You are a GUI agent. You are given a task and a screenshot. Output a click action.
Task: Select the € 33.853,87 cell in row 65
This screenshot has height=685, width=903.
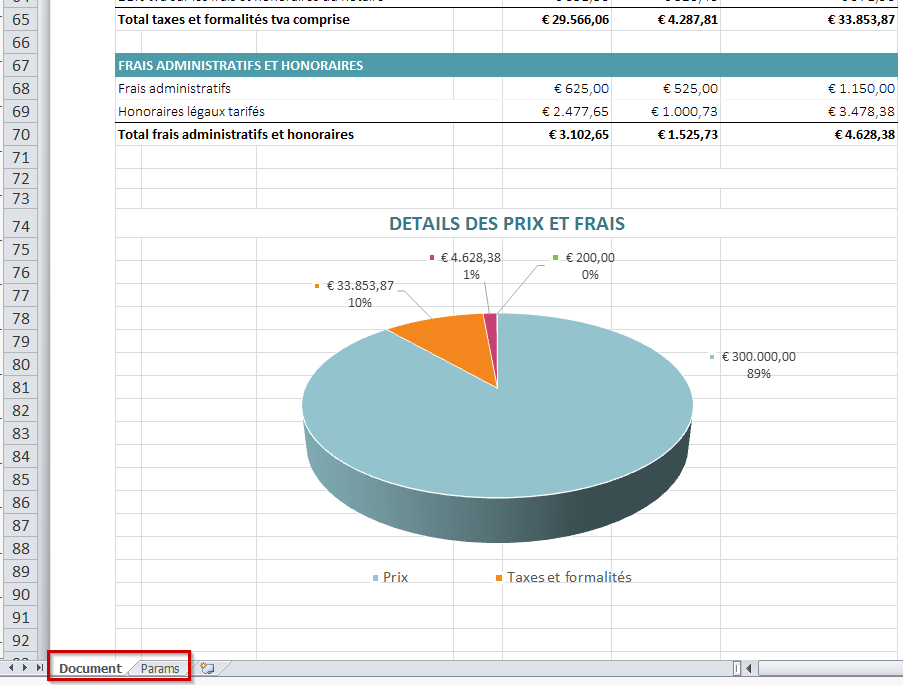click(x=809, y=19)
